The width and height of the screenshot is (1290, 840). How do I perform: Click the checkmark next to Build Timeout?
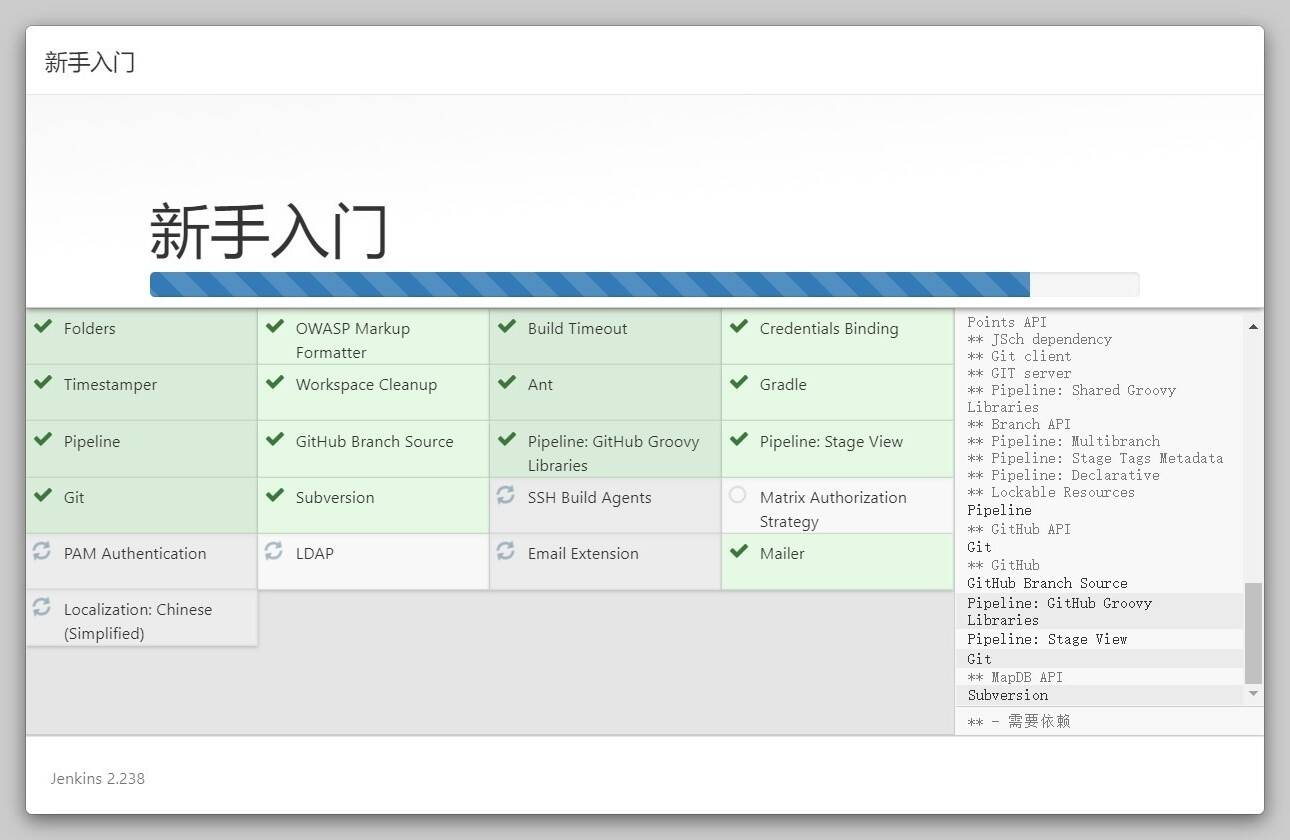tap(507, 327)
